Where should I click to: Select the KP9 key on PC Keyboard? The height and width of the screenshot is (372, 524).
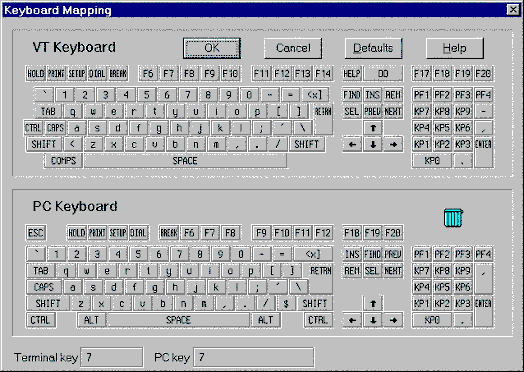tap(463, 270)
